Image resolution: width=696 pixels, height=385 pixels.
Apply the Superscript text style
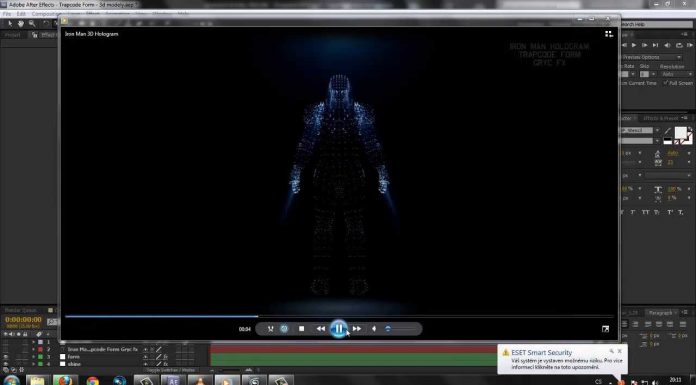(670, 212)
